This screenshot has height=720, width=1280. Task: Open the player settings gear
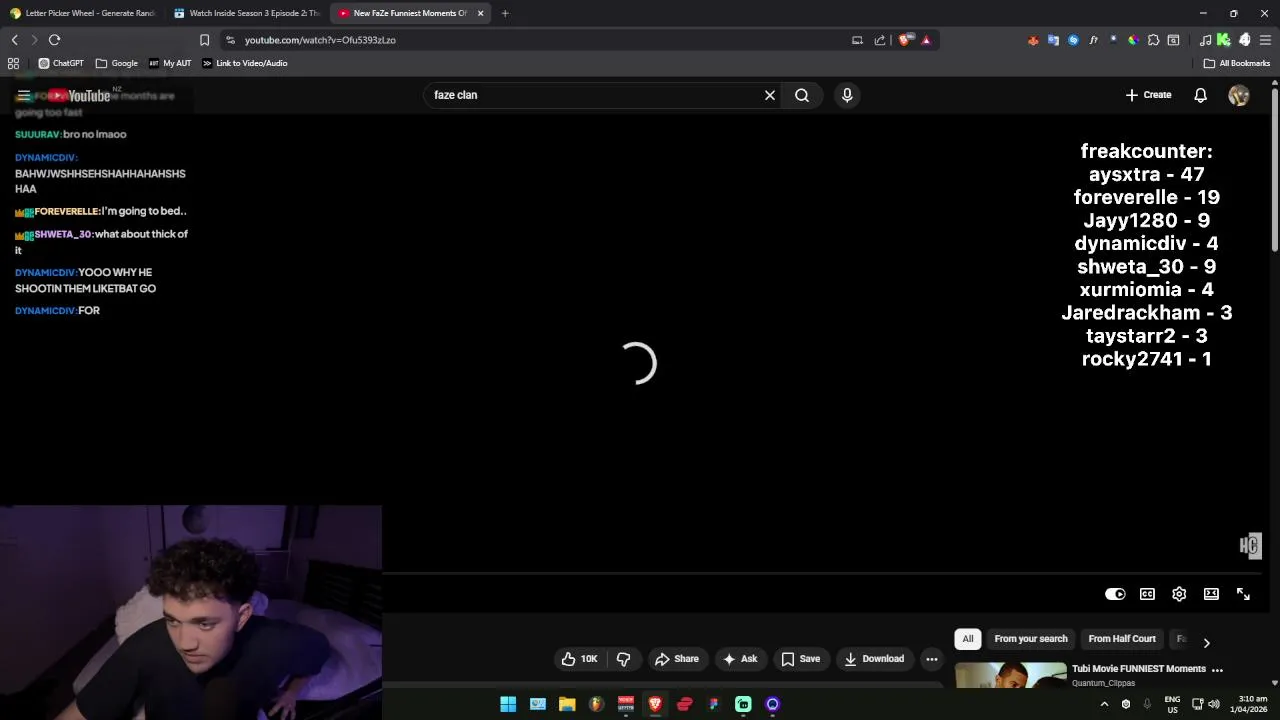[x=1179, y=594]
